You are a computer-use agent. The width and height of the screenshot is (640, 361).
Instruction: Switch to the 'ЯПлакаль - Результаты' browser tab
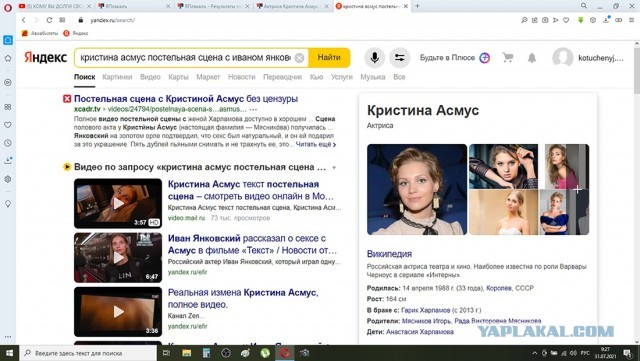tap(213, 6)
